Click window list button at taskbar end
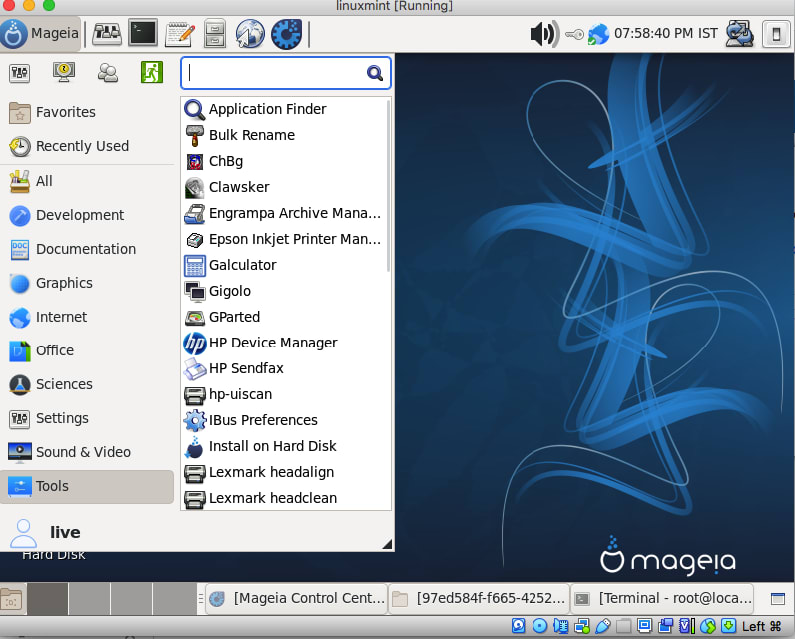Screen dimensions: 795x639 tap(777, 599)
